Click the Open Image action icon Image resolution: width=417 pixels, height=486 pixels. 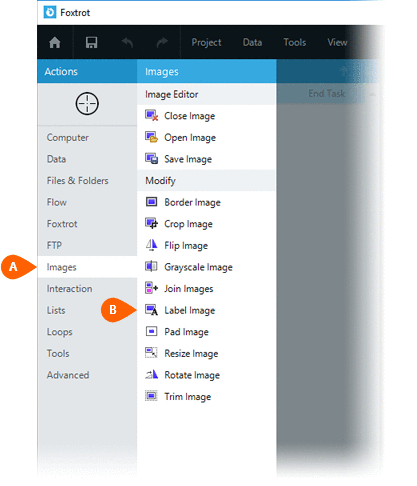(152, 137)
